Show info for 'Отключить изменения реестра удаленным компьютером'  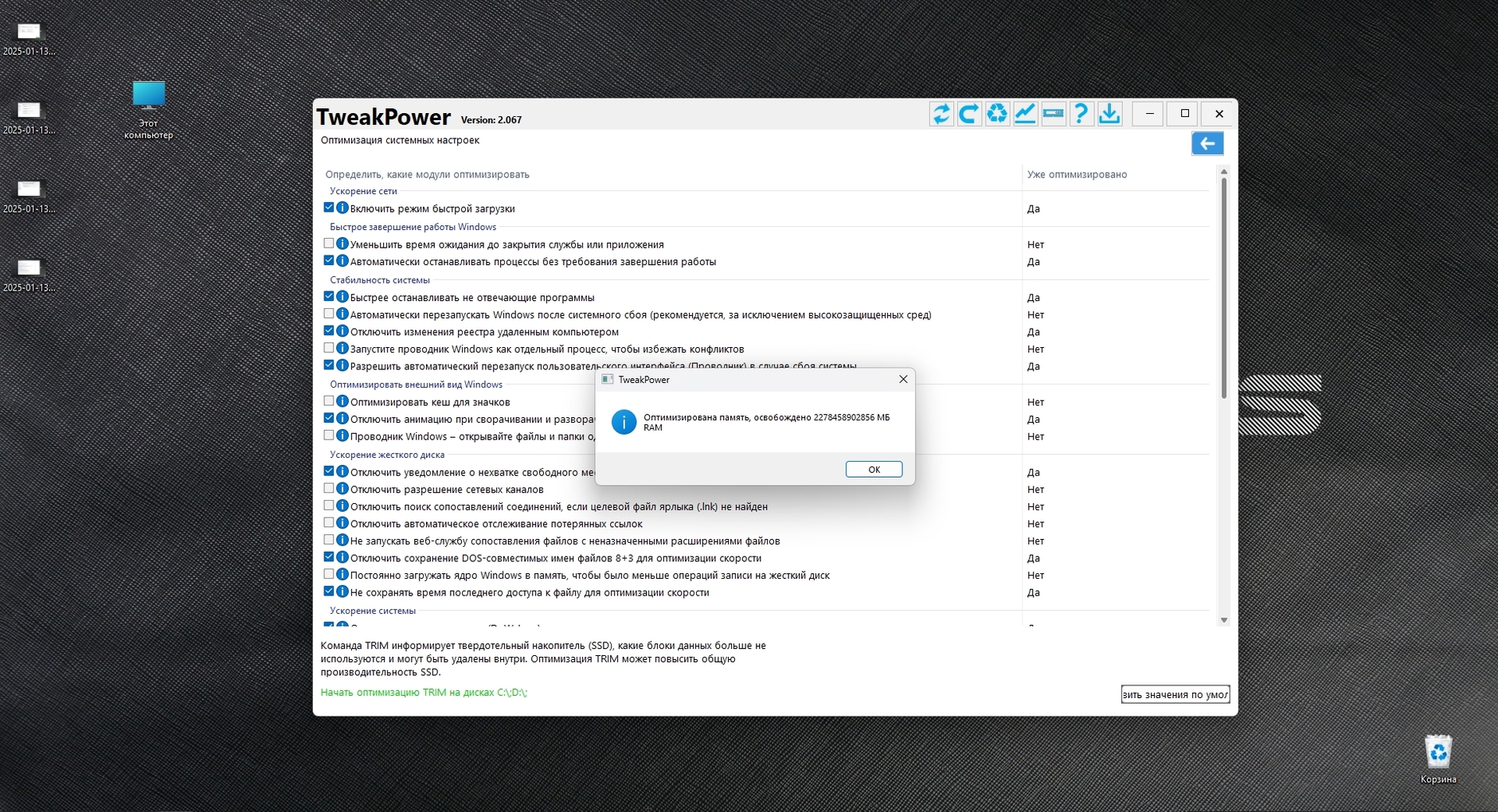(x=342, y=331)
